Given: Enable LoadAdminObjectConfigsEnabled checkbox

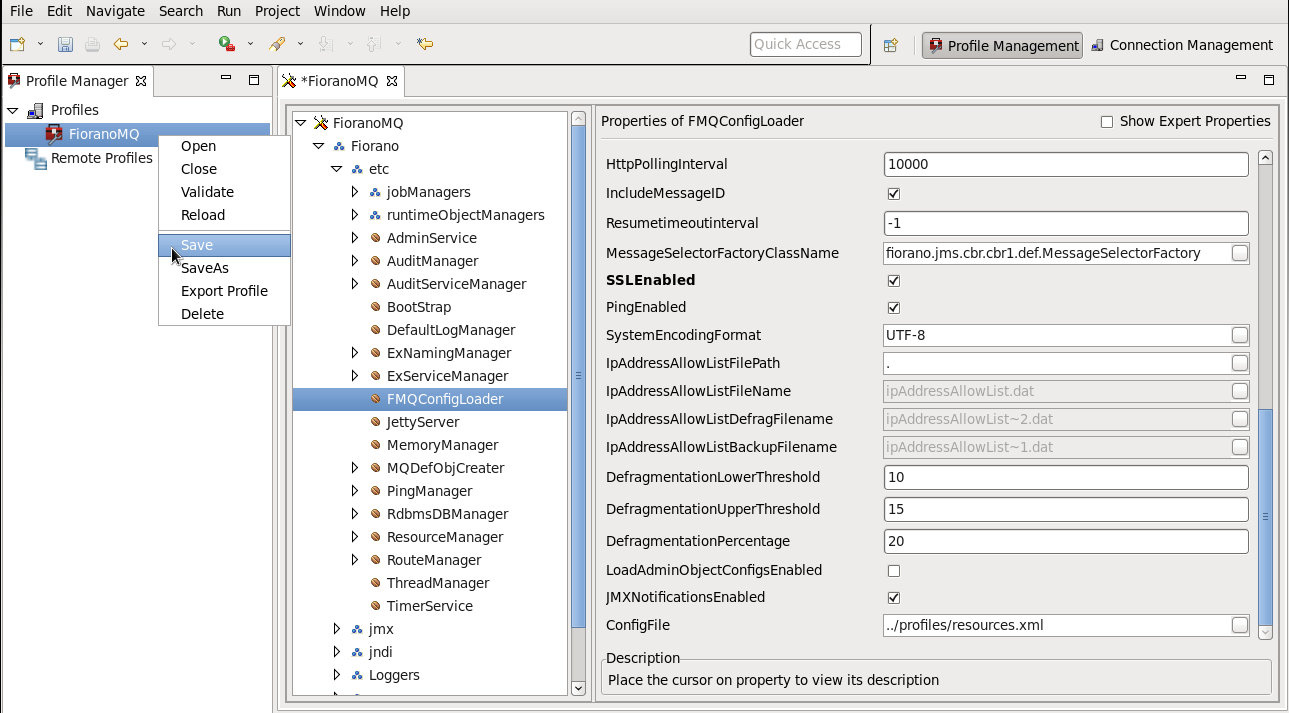Looking at the screenshot, I should pos(894,571).
